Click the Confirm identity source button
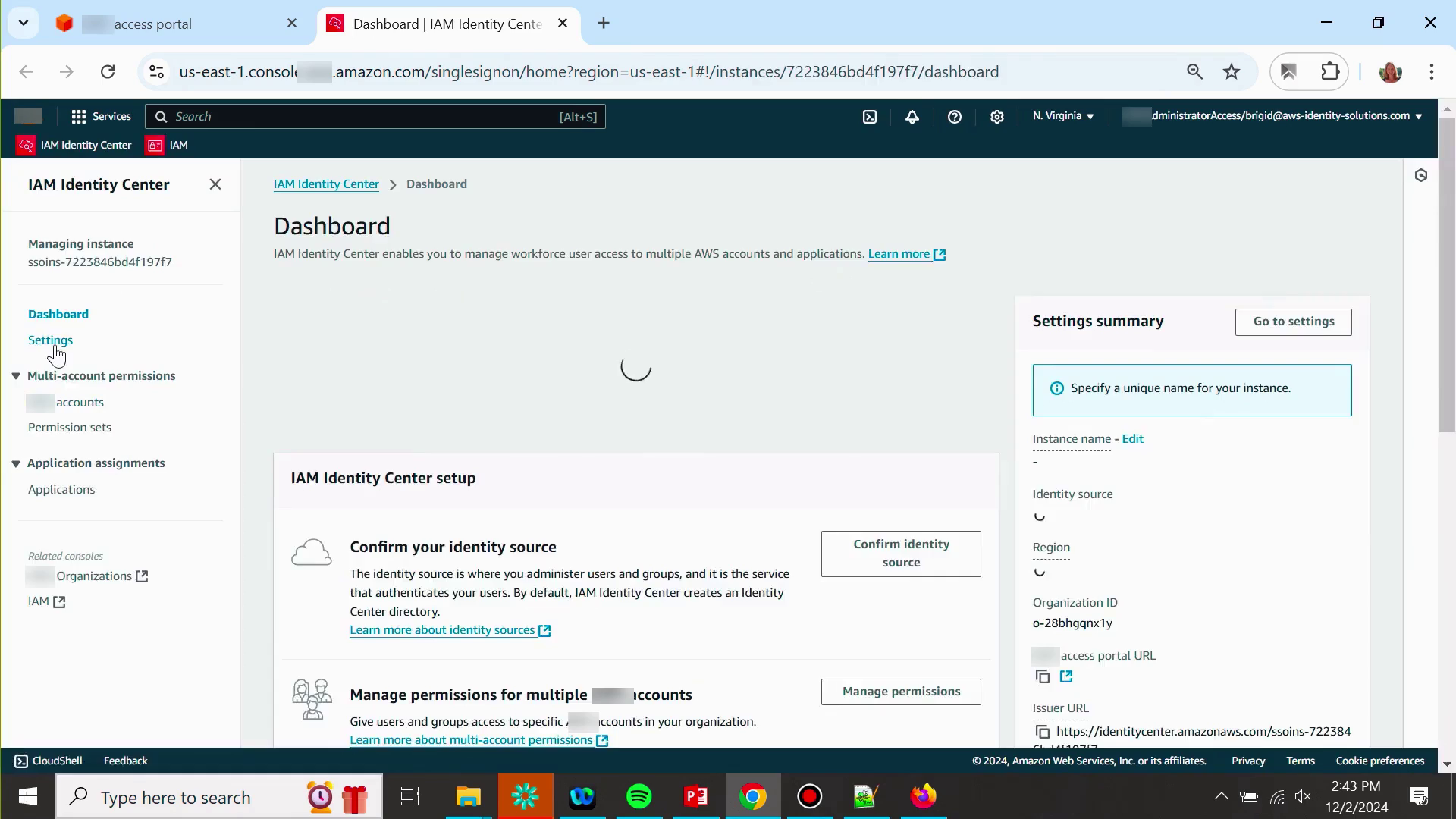This screenshot has width=1456, height=819. (901, 554)
